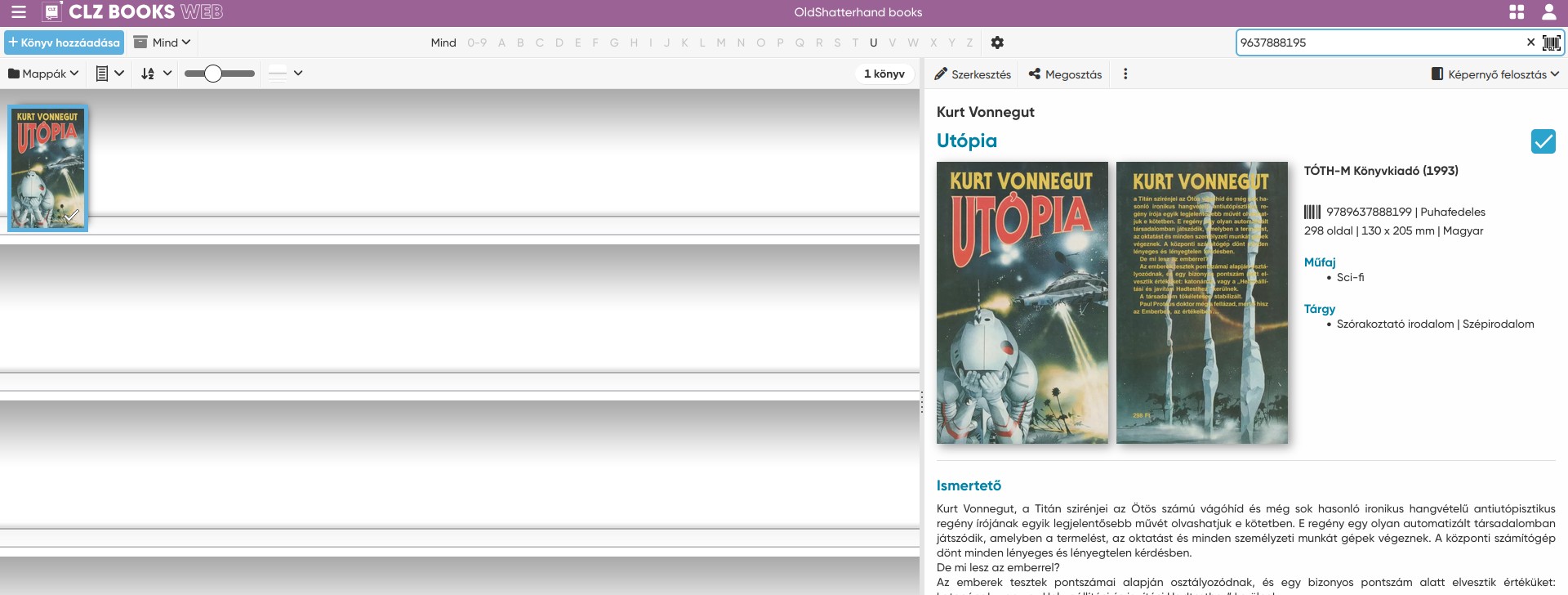Open the view layout columns menu
The image size is (1568, 595).
click(x=109, y=74)
